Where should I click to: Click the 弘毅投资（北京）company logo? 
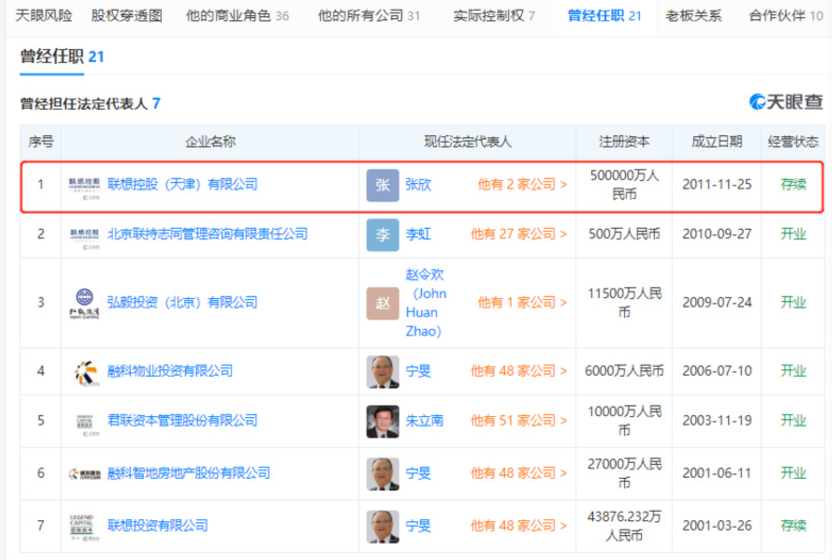click(84, 303)
